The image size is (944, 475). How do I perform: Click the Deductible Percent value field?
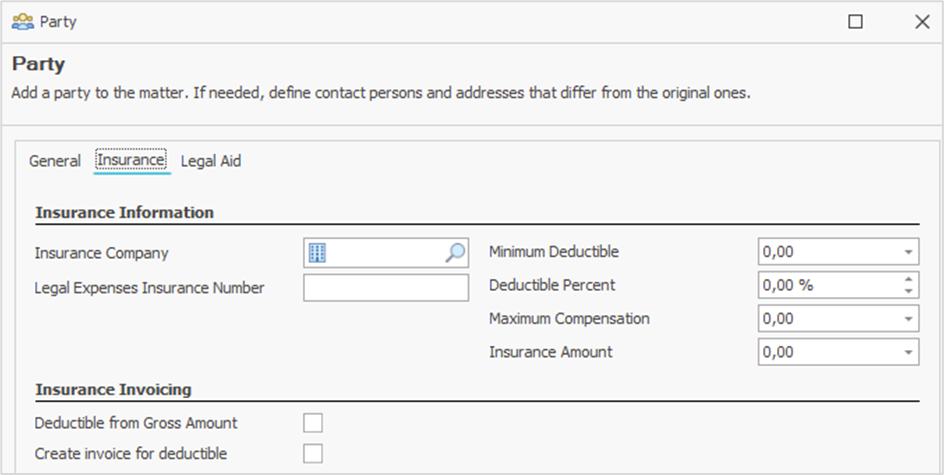pyautogui.click(x=825, y=285)
